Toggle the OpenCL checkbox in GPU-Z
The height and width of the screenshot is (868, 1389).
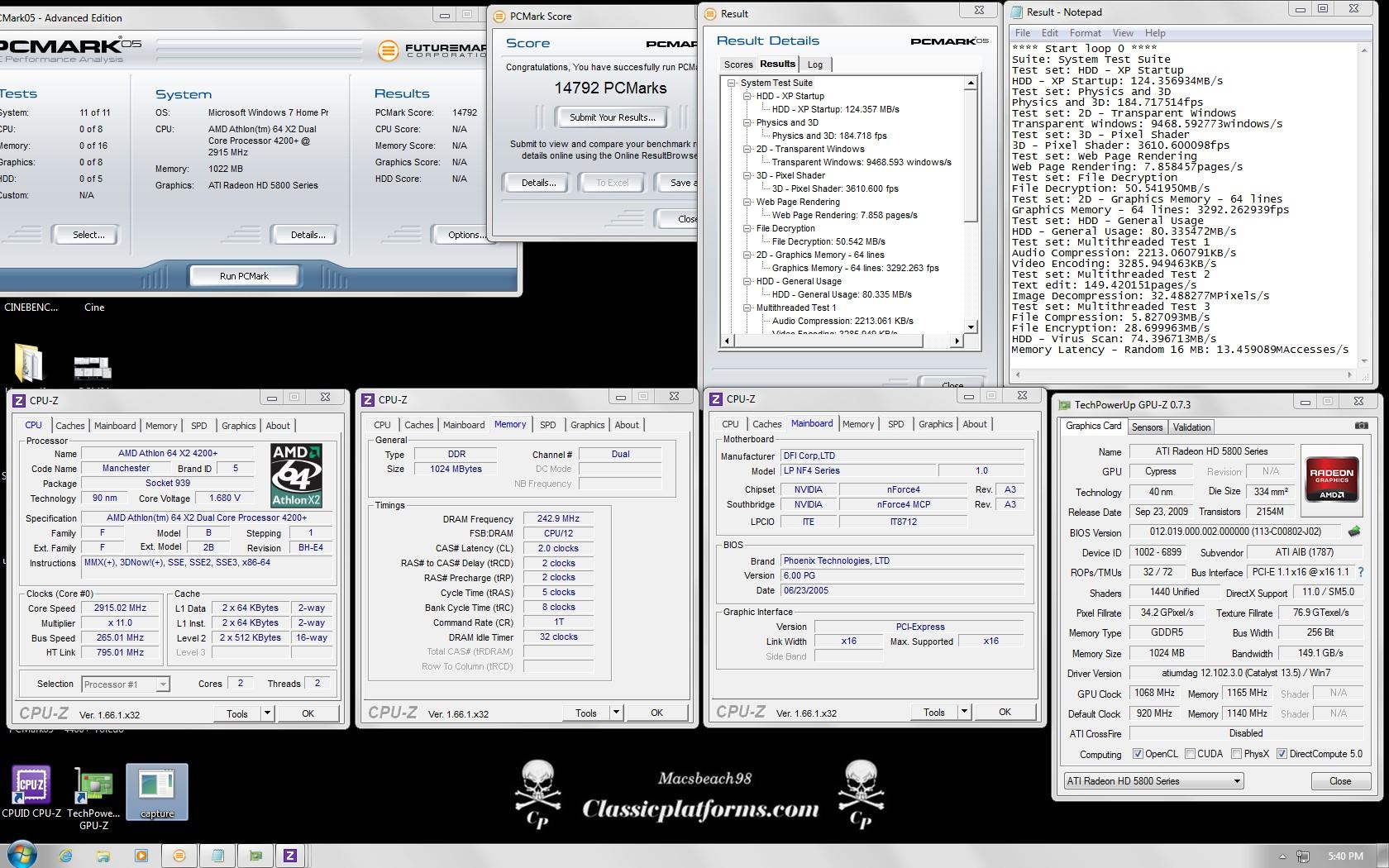click(x=1138, y=754)
